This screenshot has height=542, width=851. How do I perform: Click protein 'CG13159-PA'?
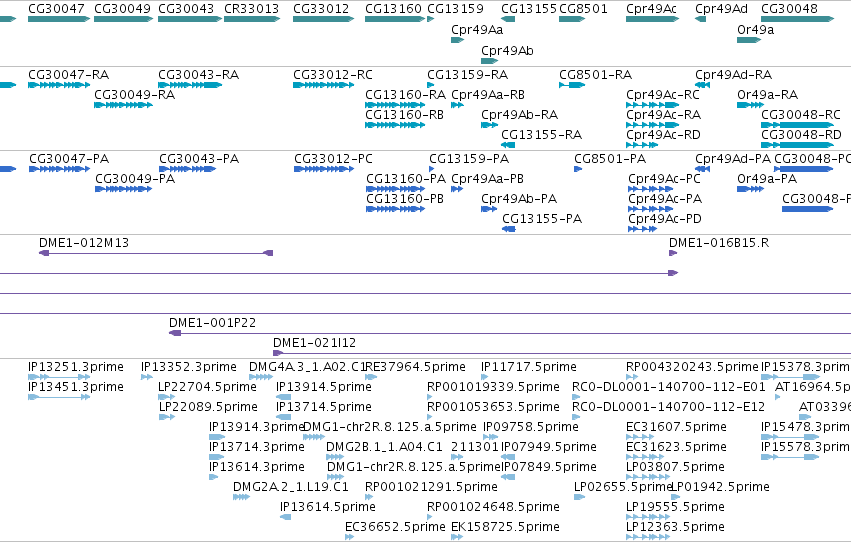tap(469, 159)
